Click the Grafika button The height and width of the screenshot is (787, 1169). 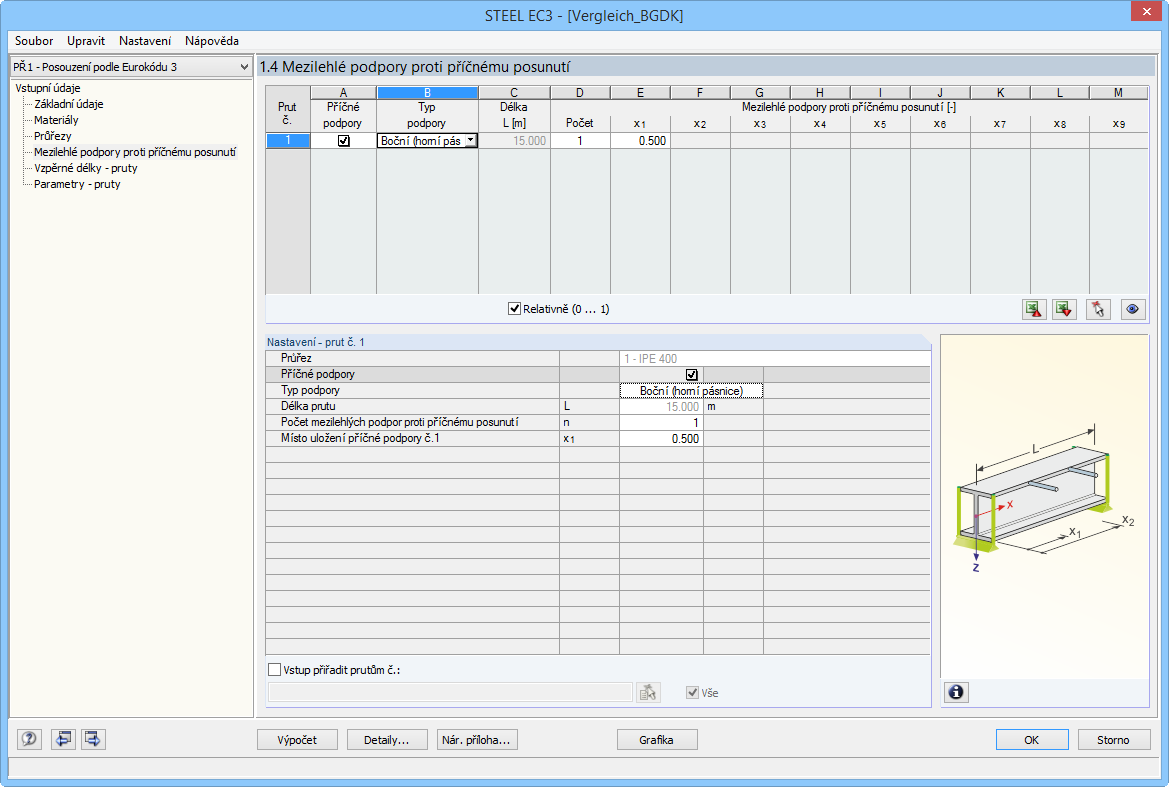click(657, 740)
